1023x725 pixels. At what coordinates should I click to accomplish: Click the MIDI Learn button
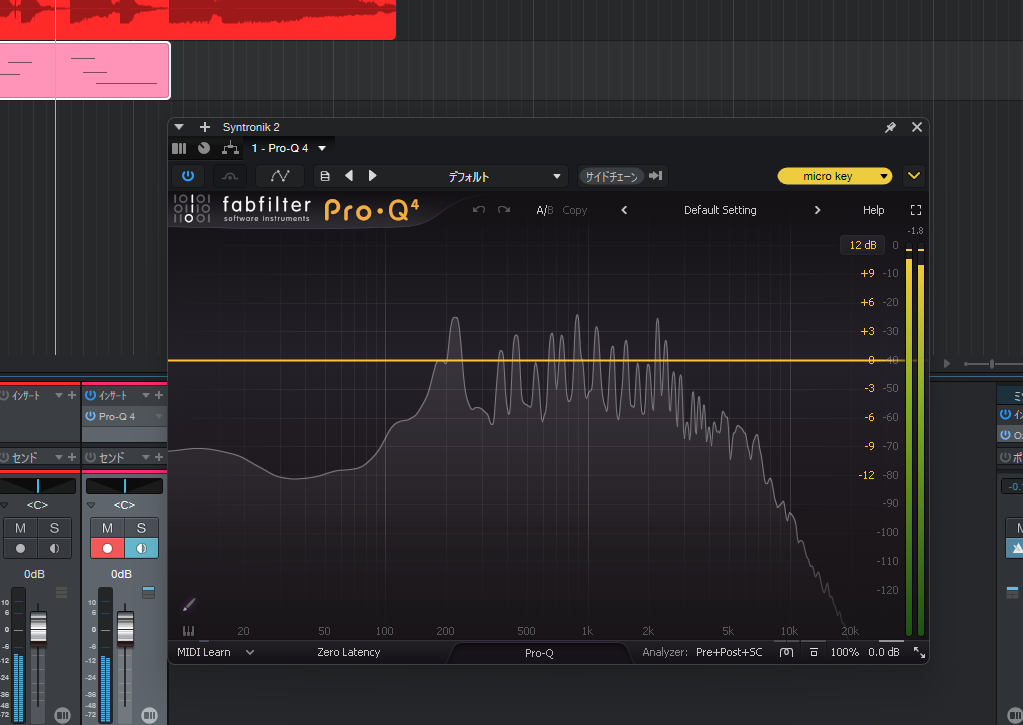(x=204, y=652)
